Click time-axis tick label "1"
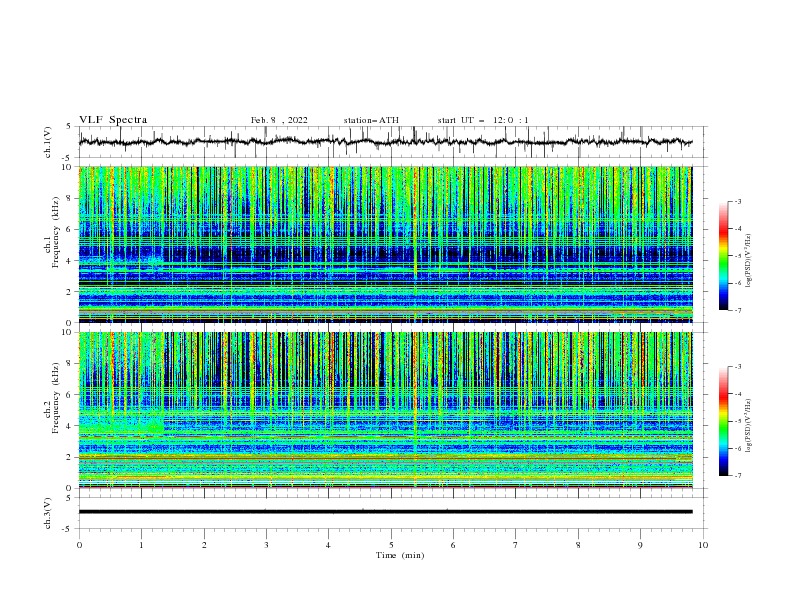 (141, 545)
